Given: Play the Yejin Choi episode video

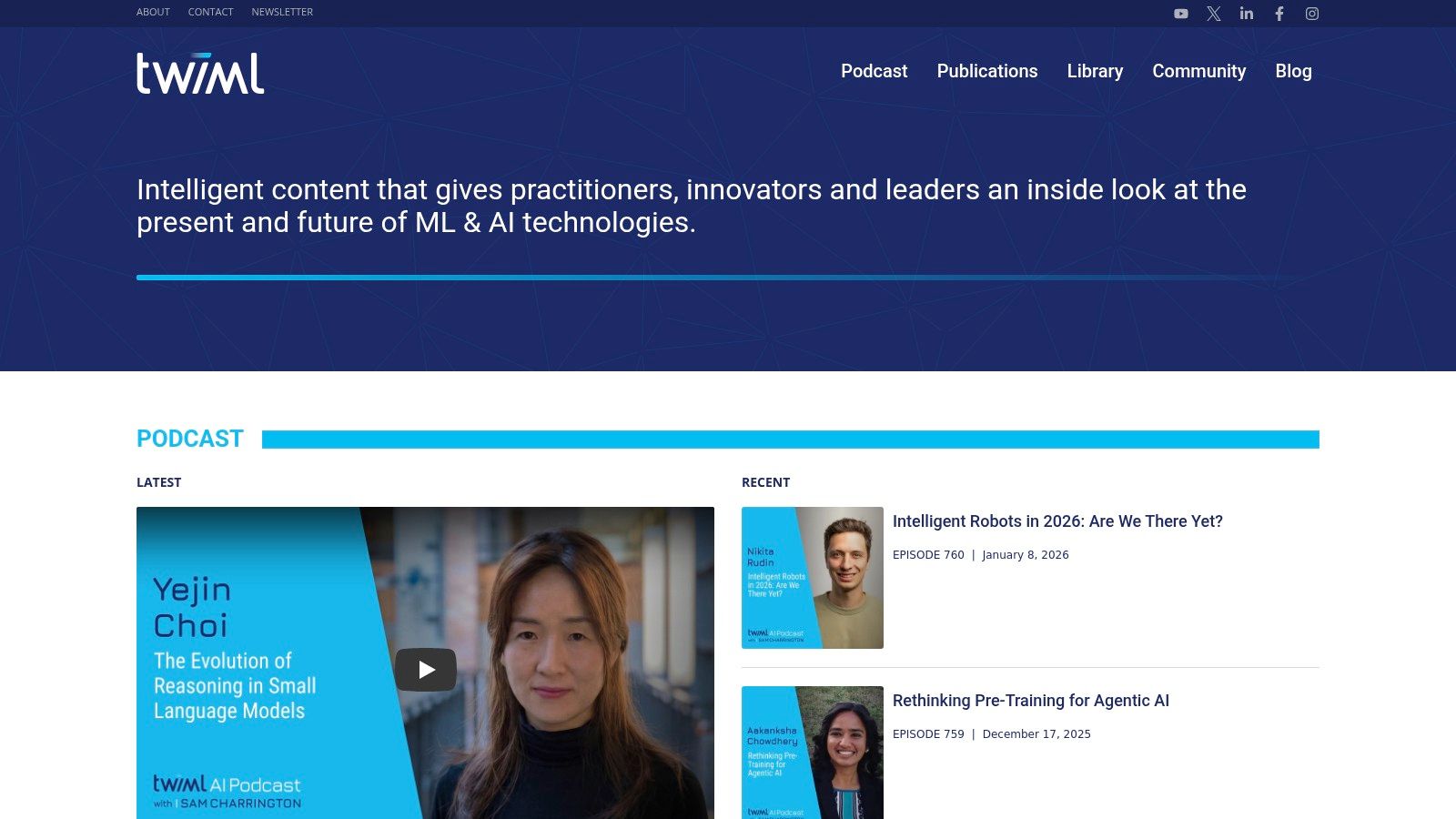Looking at the screenshot, I should 426,670.
